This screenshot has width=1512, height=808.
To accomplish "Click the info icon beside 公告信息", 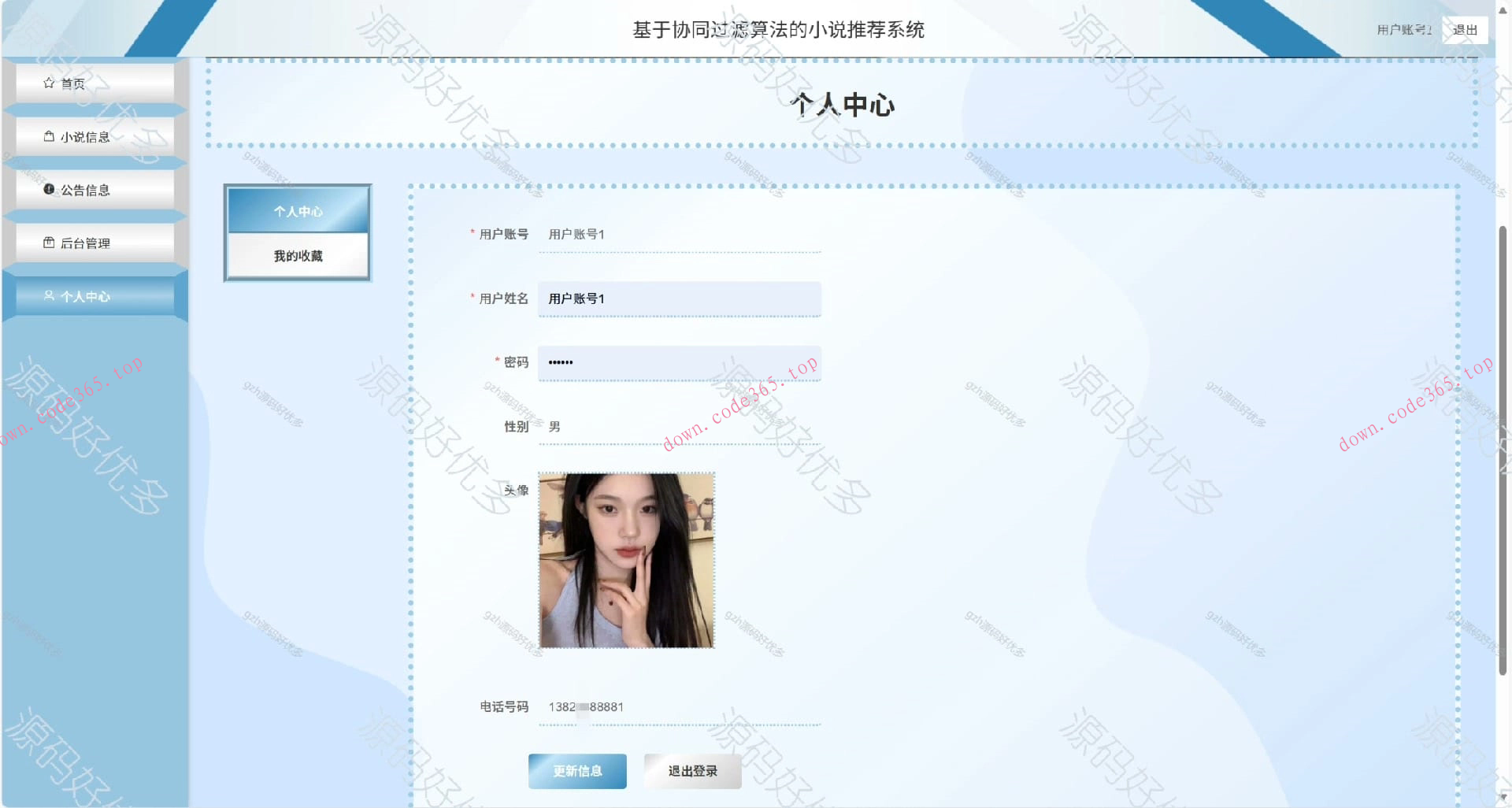I will tap(49, 189).
